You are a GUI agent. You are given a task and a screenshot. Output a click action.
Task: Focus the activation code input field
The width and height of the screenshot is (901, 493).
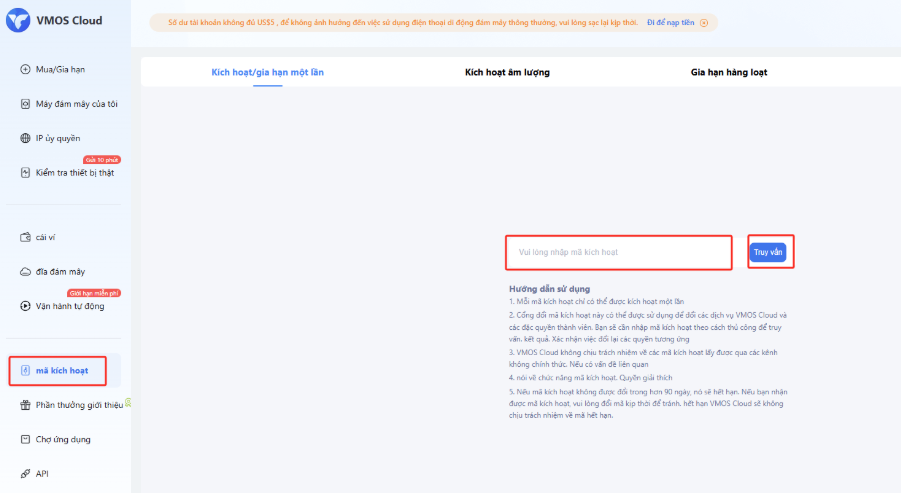pos(619,252)
